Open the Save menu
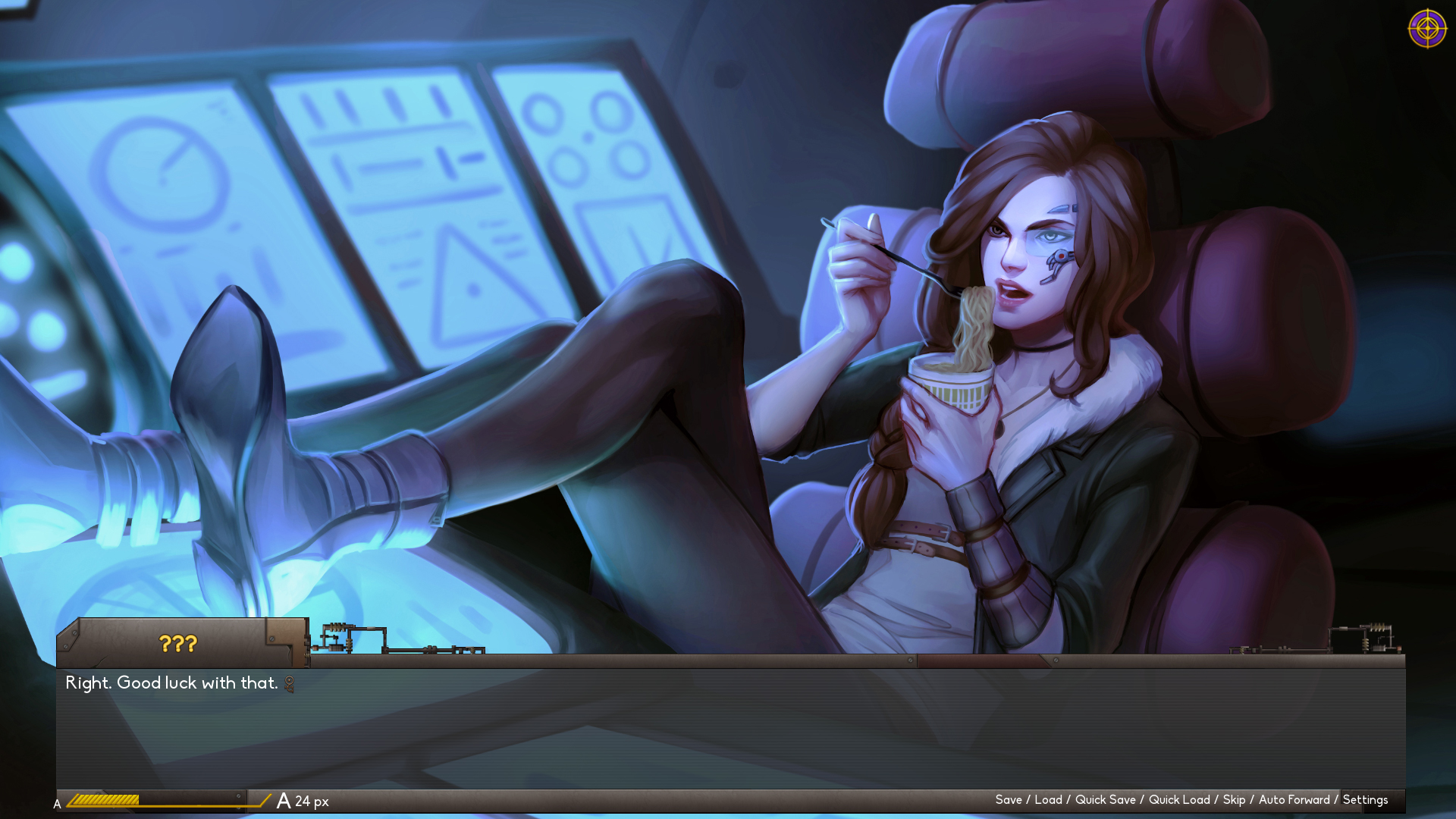 tap(1010, 799)
